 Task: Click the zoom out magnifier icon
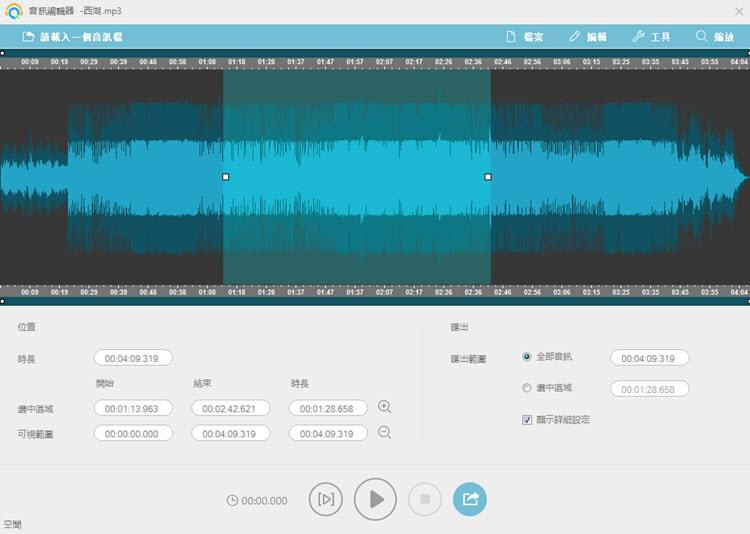384,433
